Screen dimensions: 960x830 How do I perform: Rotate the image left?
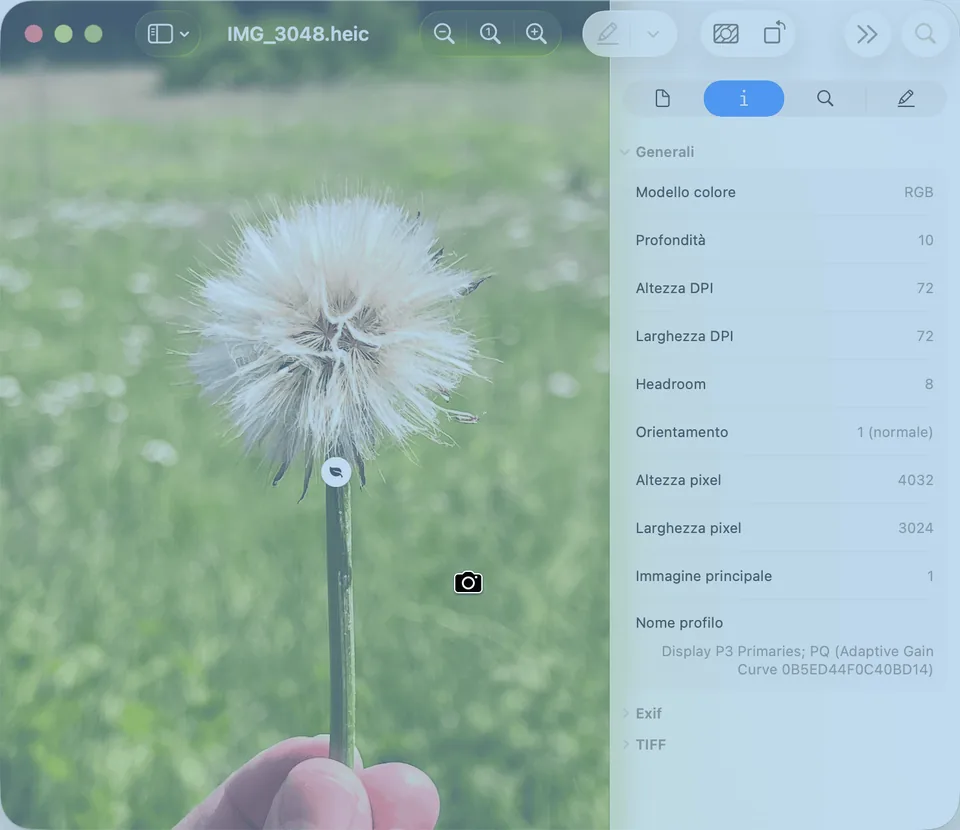pos(774,32)
